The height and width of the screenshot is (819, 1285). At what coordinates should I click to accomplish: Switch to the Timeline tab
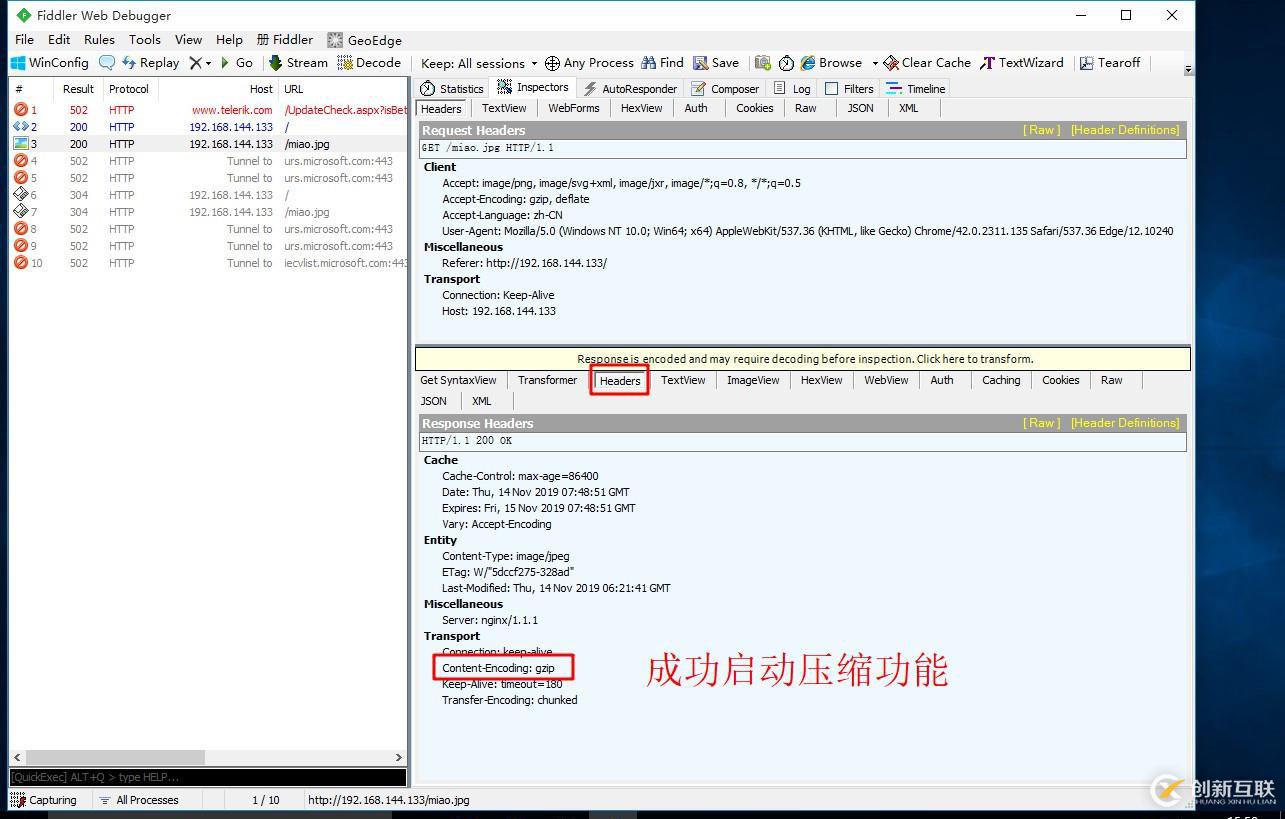(915, 89)
